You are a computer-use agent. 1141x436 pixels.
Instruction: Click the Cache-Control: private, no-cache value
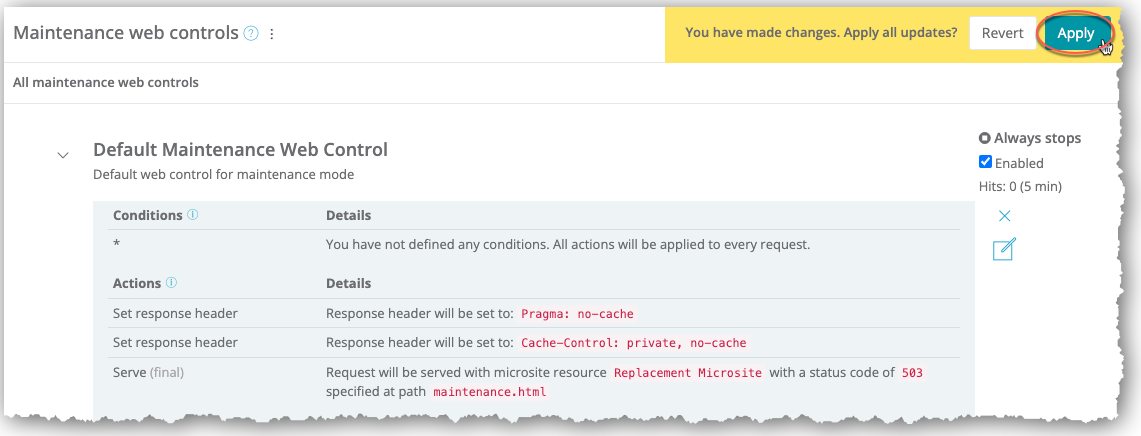pos(634,342)
